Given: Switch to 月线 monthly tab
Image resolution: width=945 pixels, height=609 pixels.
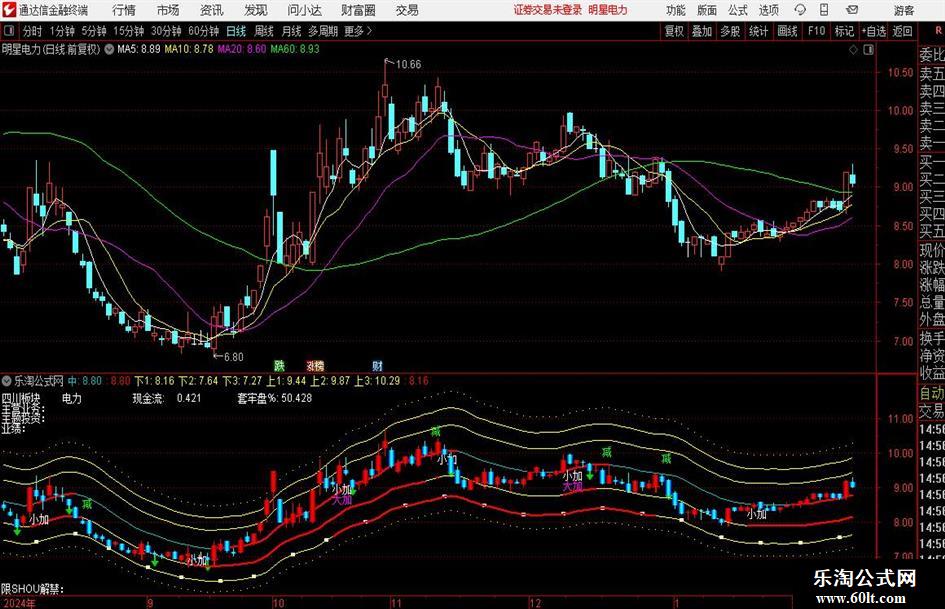Looking at the screenshot, I should click(x=291, y=31).
